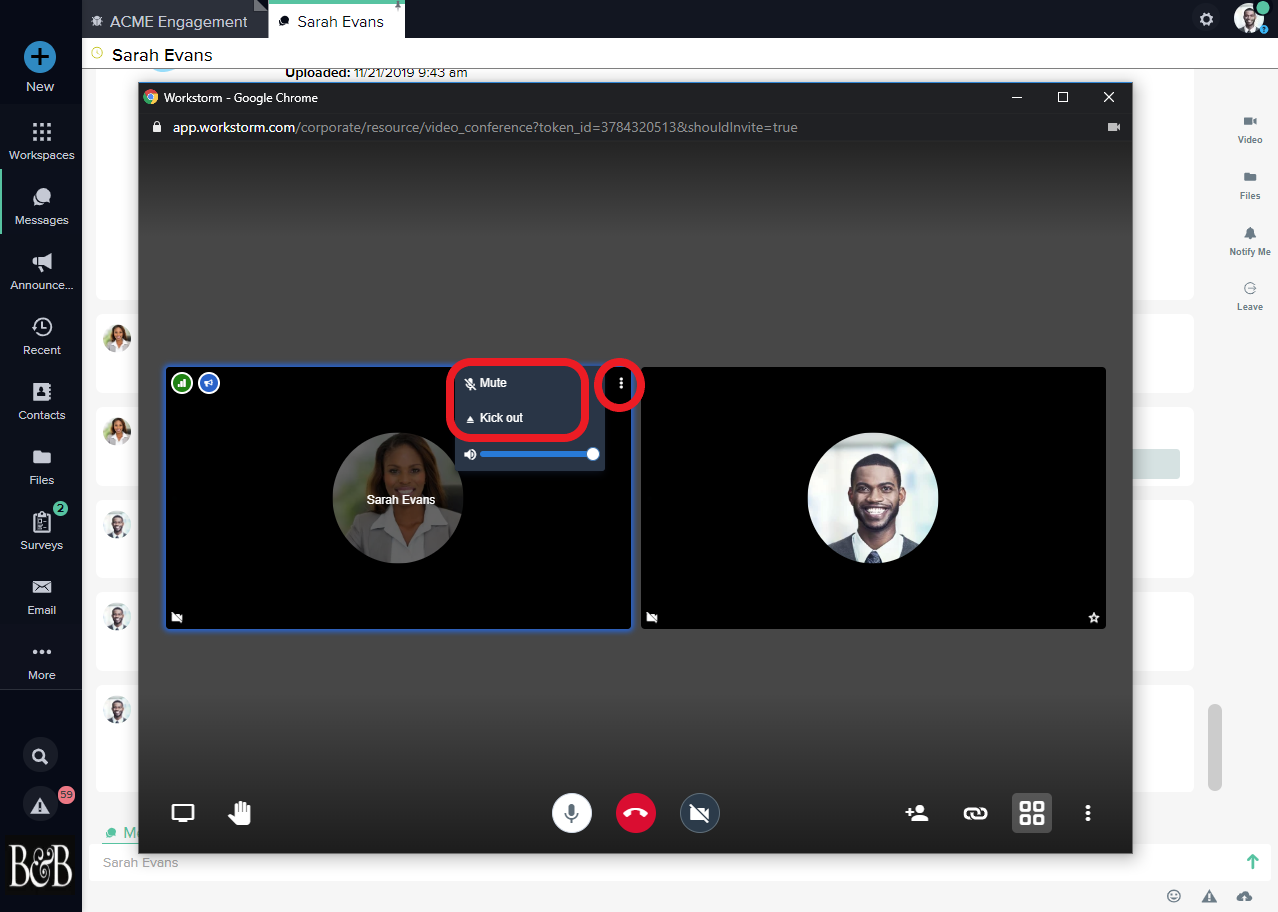Invite people to the call
Image resolution: width=1278 pixels, height=912 pixels.
coord(916,813)
